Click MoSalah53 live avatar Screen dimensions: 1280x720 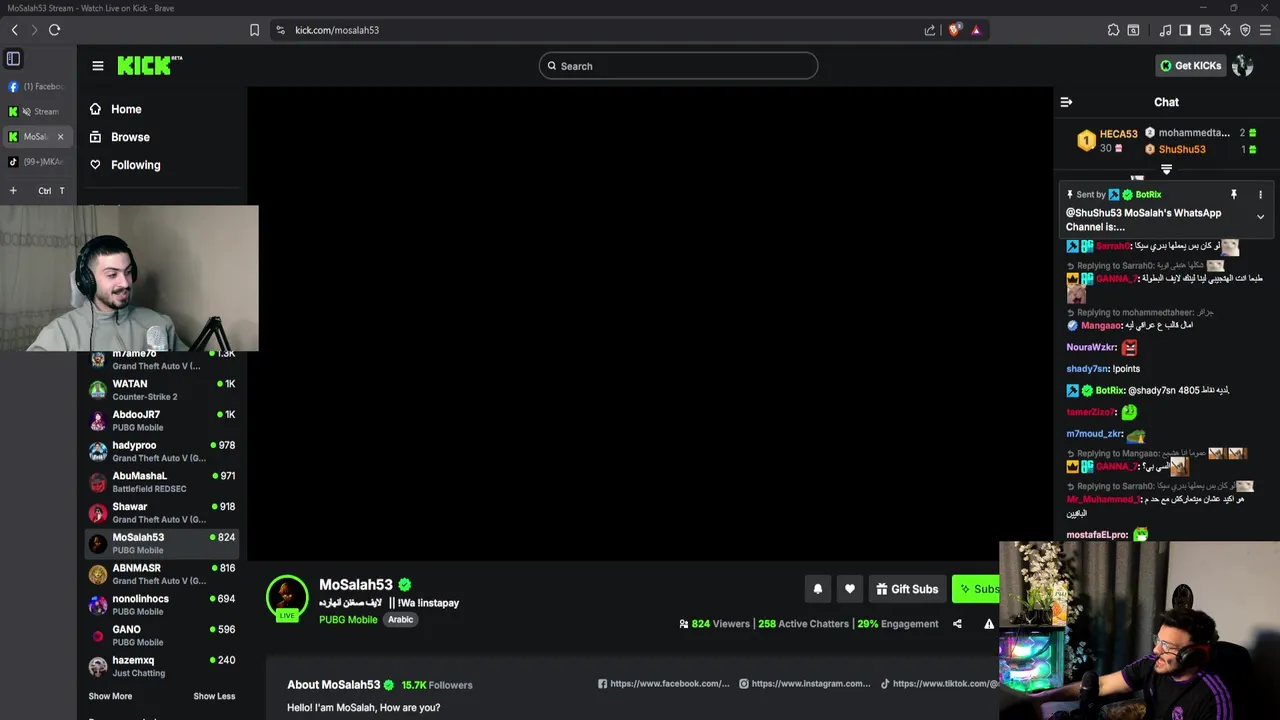pos(287,597)
